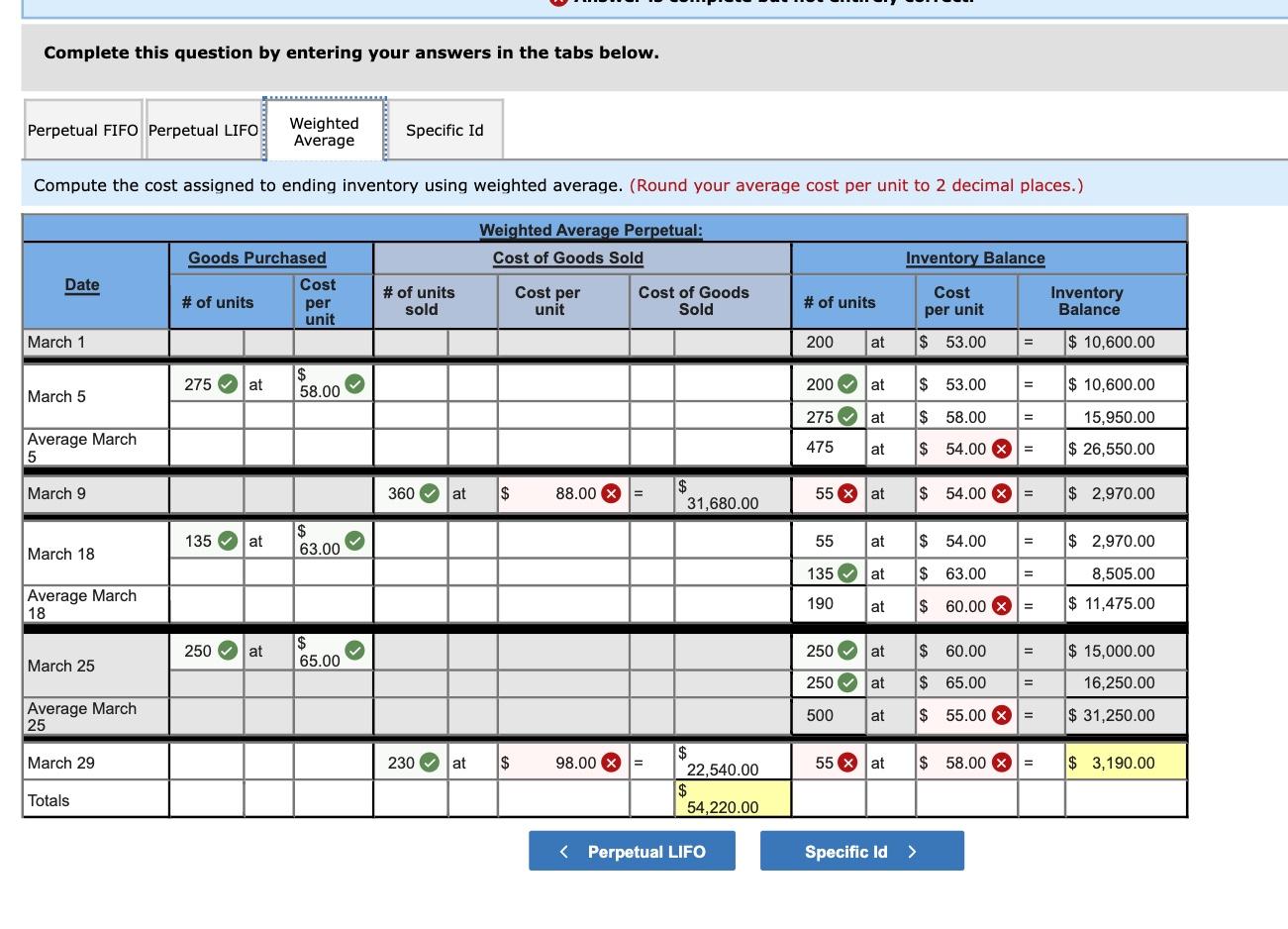
Task: Click green check beside 360 units sold
Action: point(430,493)
